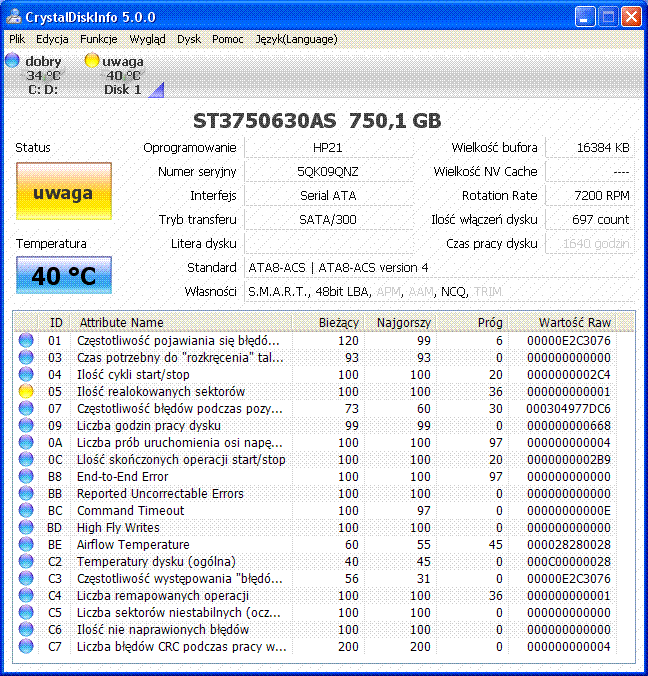Image resolution: width=648 pixels, height=676 pixels.
Task: Click the yellow status orb for uwaga disk
Action: 92,60
